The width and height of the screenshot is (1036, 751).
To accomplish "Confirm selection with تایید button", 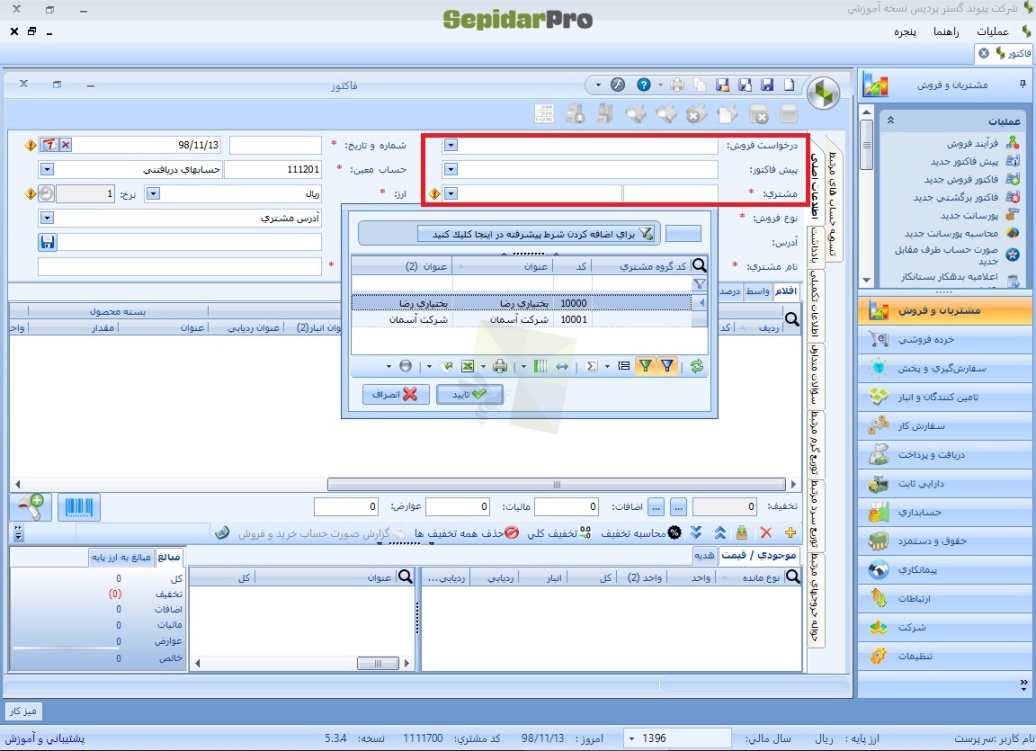I will coord(470,394).
